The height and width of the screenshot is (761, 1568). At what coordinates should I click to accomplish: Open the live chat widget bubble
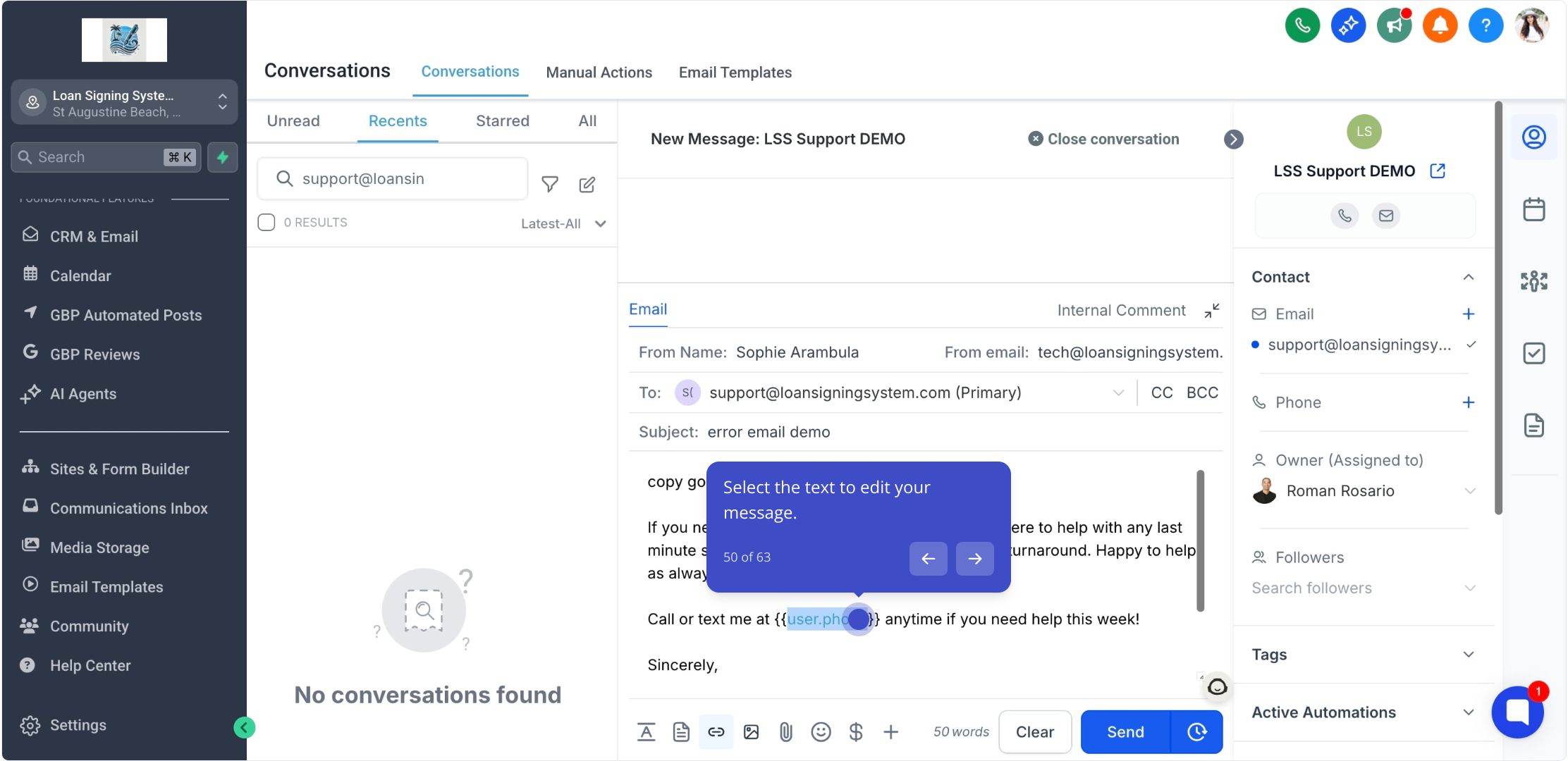click(x=1518, y=712)
